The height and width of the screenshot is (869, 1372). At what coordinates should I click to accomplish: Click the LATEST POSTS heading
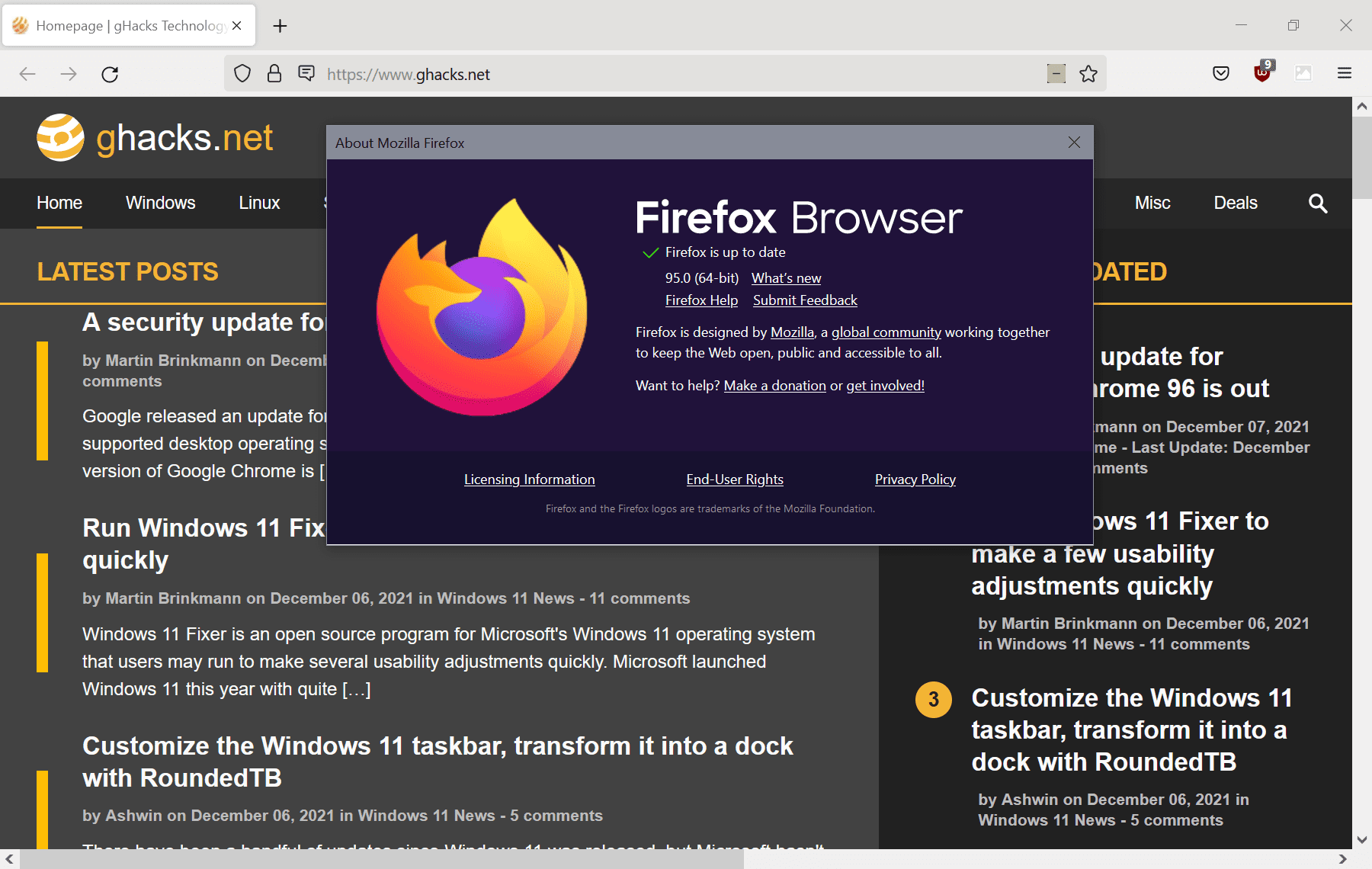[x=127, y=272]
